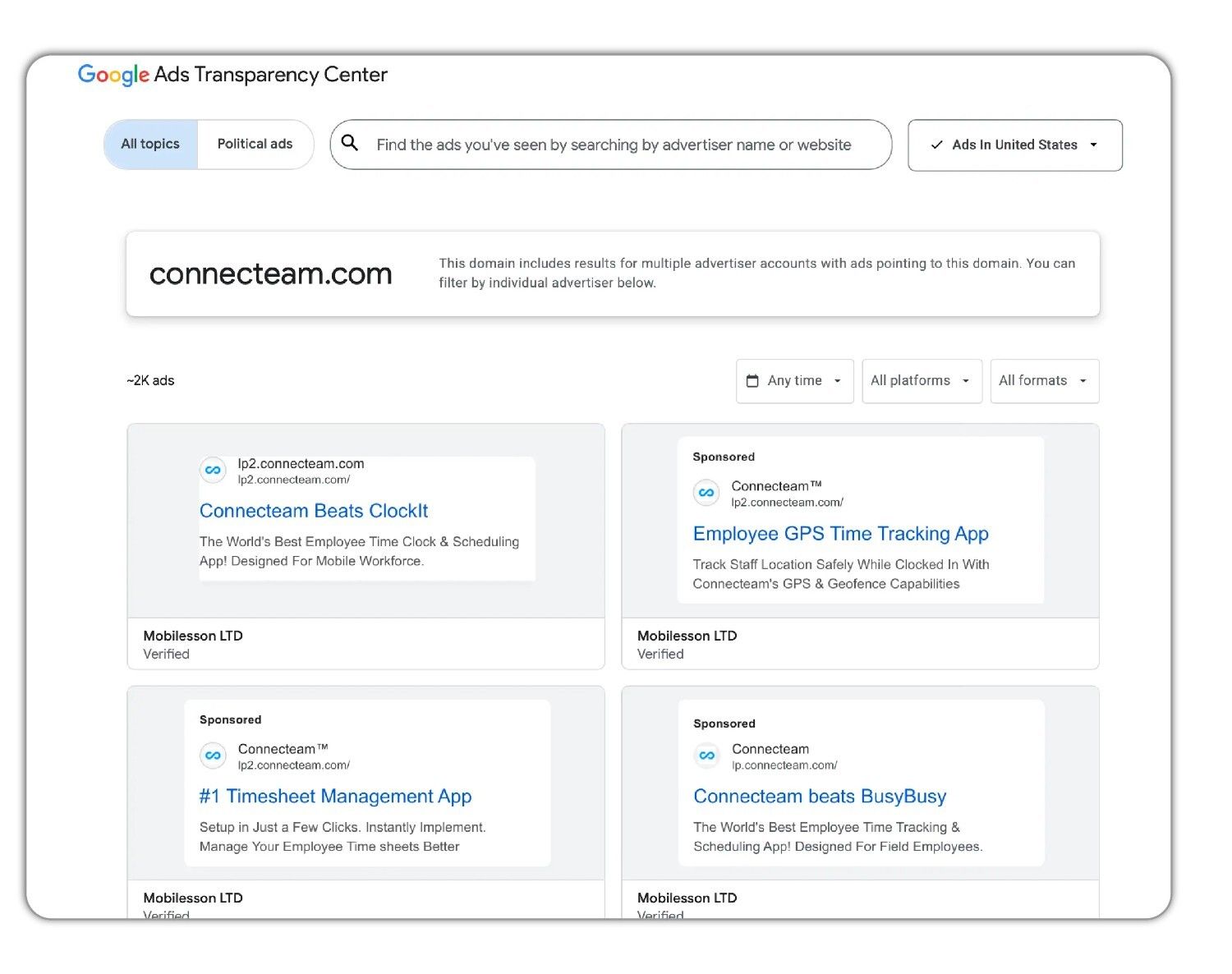Click Timesheet ad description text
The width and height of the screenshot is (1232, 974).
click(x=342, y=837)
